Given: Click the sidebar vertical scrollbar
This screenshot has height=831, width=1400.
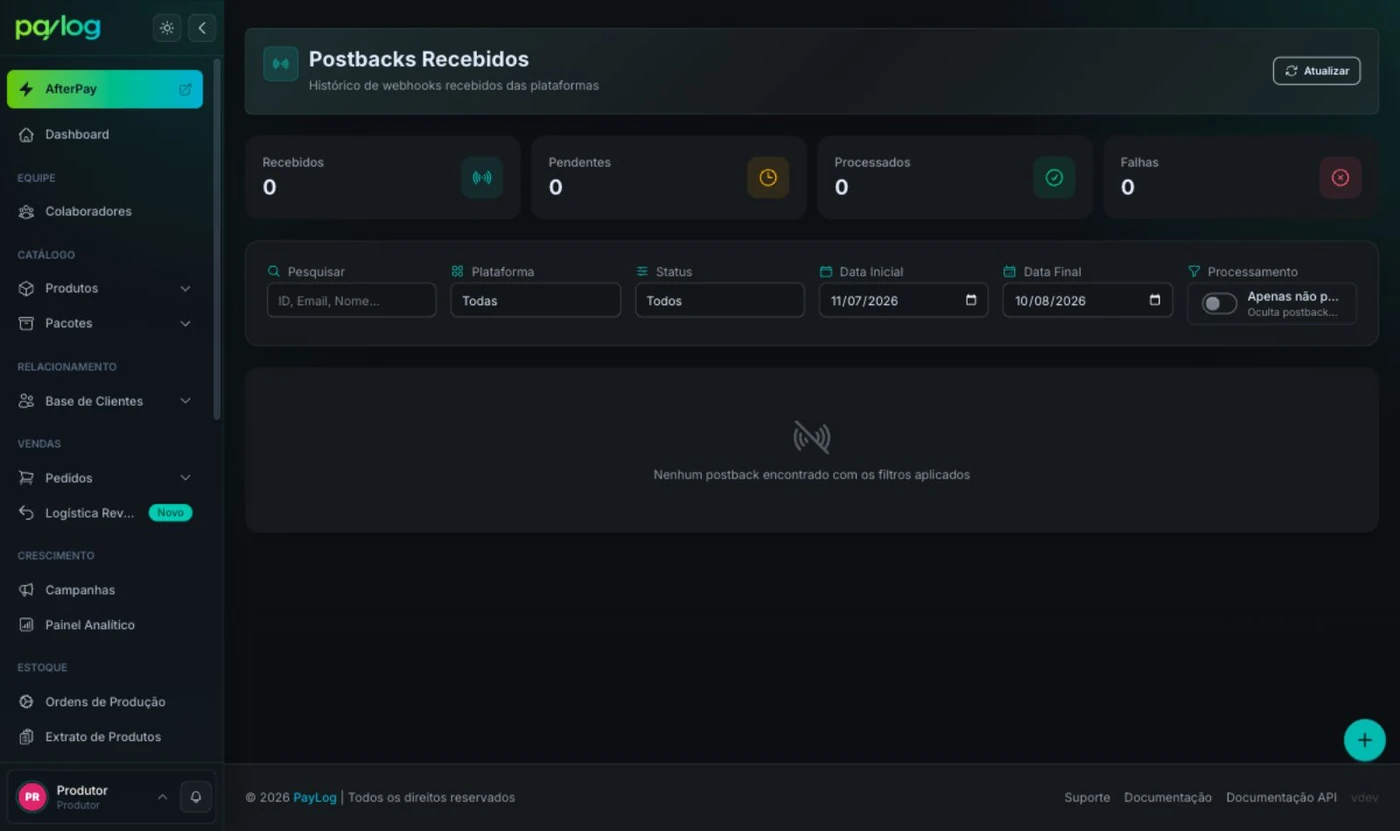Looking at the screenshot, I should [x=217, y=240].
